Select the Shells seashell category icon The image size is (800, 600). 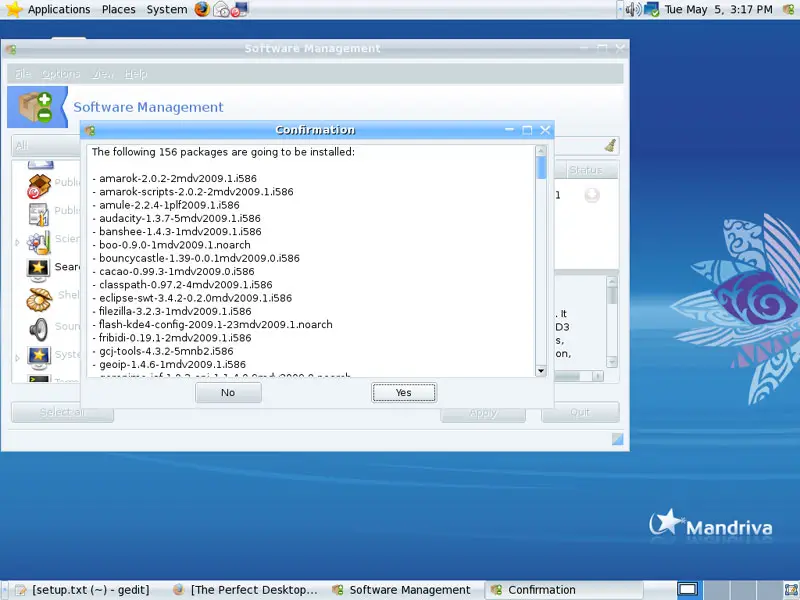click(x=39, y=299)
